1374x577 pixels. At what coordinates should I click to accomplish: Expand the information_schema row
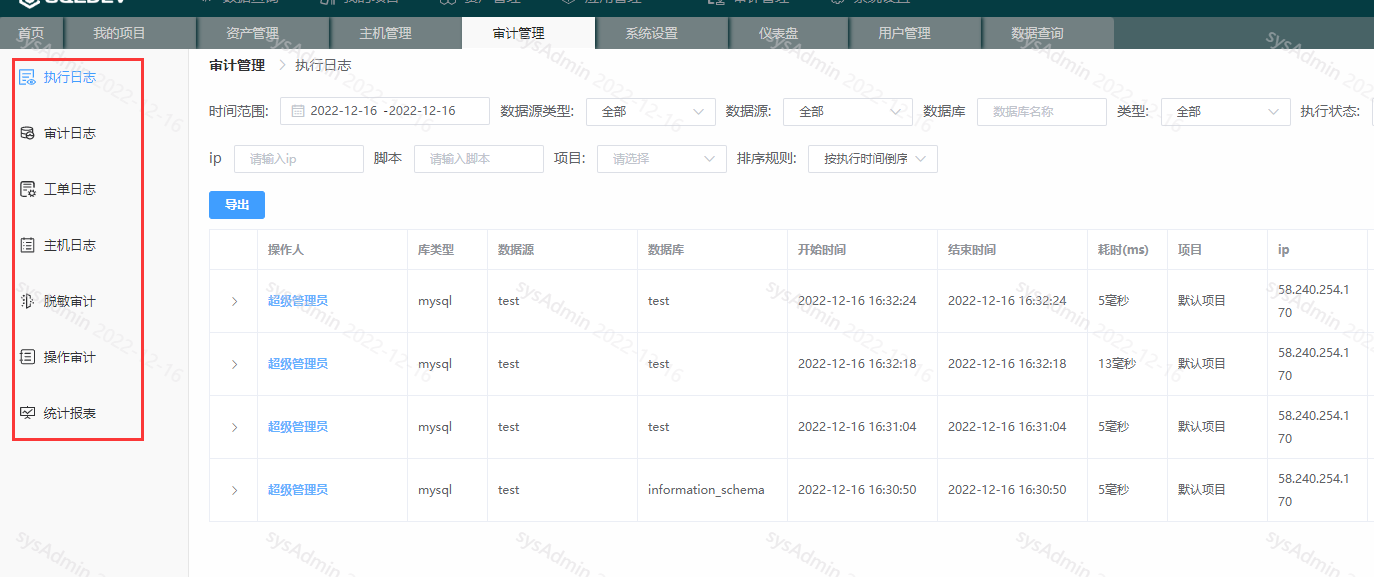pyautogui.click(x=234, y=490)
